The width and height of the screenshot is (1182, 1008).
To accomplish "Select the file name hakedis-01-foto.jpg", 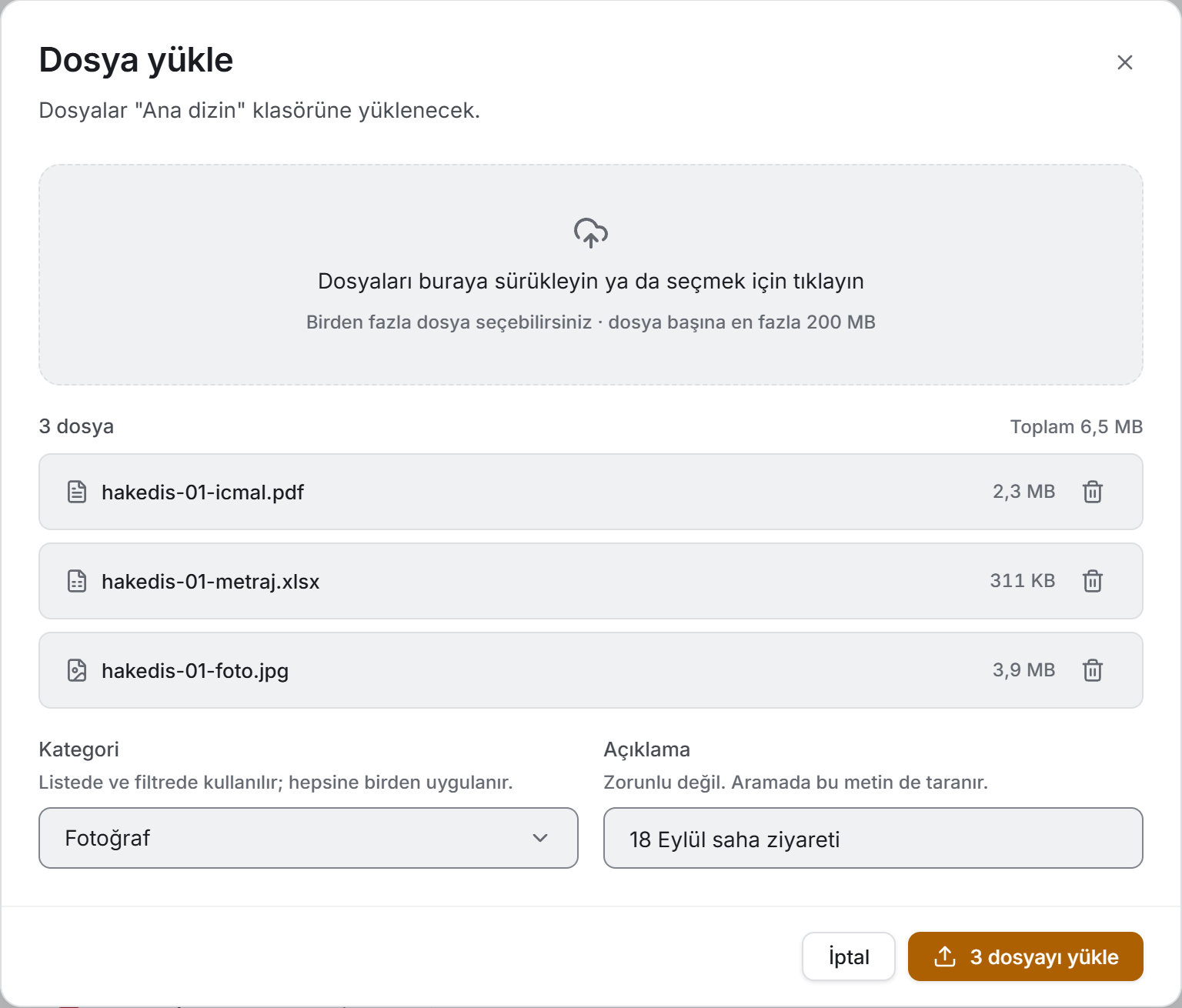I will [195, 671].
